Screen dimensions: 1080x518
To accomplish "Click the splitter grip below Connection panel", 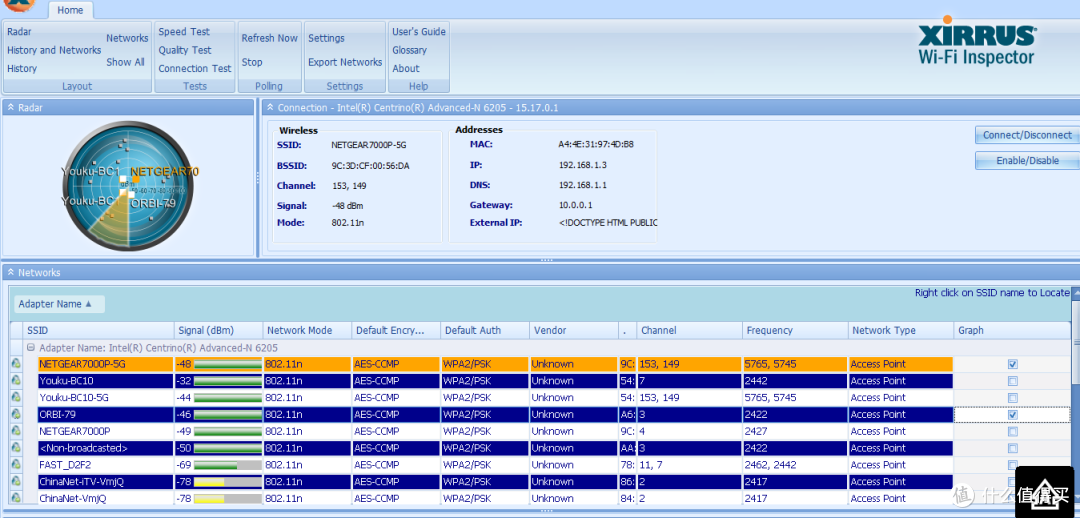I will (x=547, y=260).
